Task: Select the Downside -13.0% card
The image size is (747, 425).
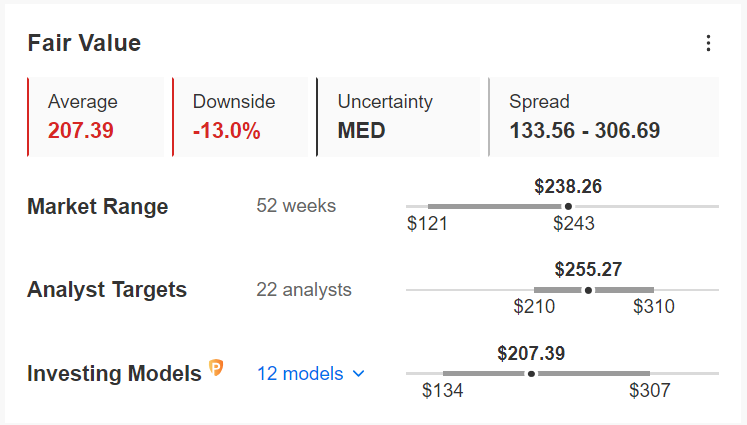Action: [x=240, y=117]
